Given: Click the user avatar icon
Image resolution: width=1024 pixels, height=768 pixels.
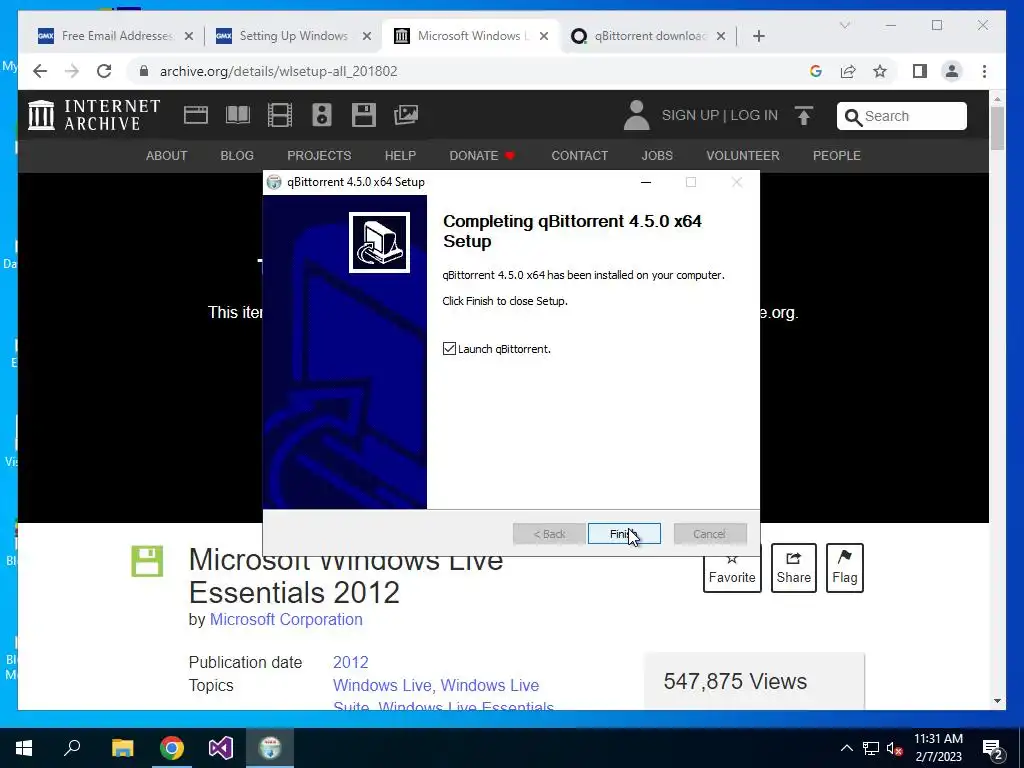Looking at the screenshot, I should click(637, 115).
